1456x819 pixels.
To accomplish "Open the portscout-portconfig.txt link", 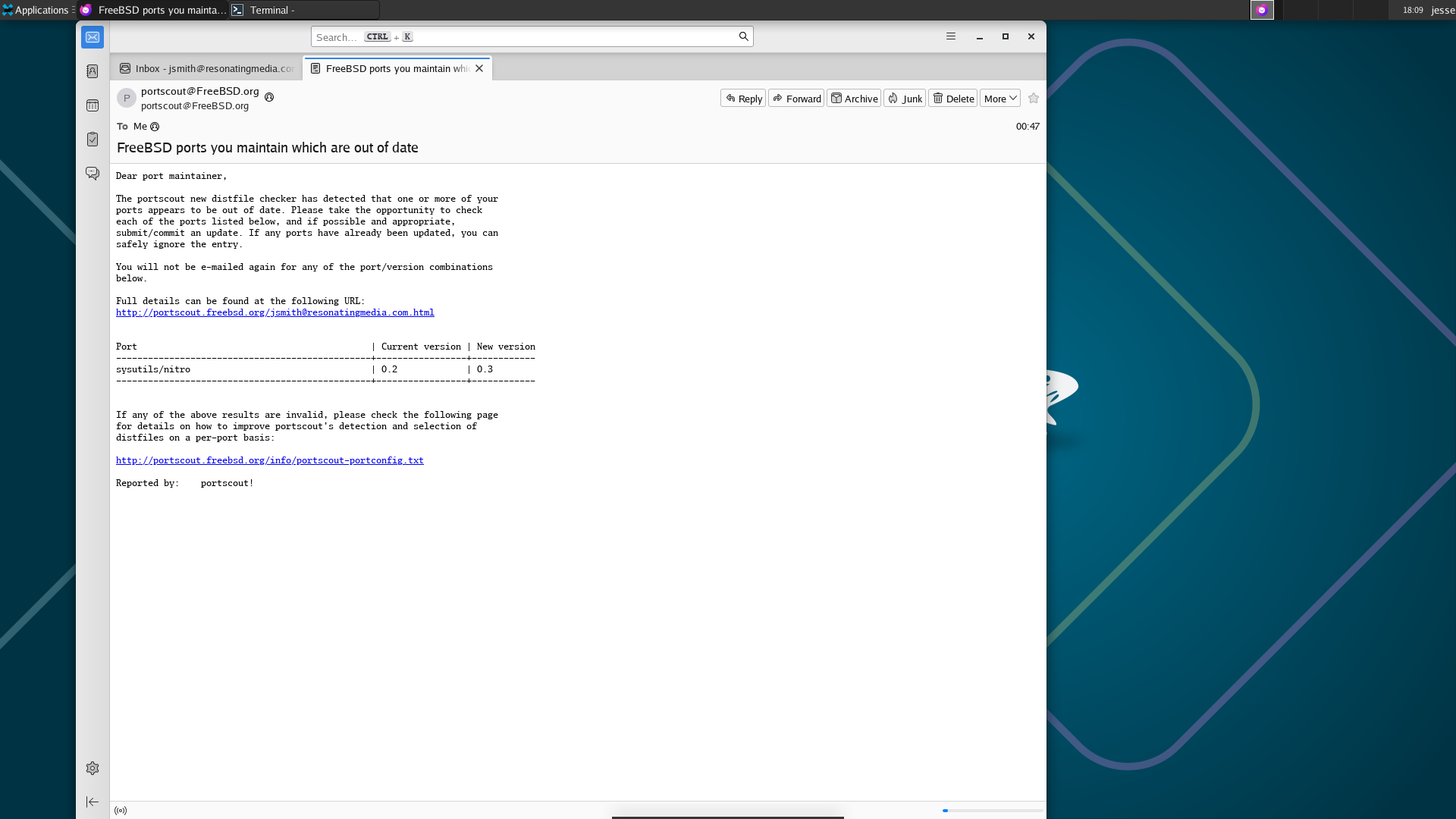I will coord(270,460).
